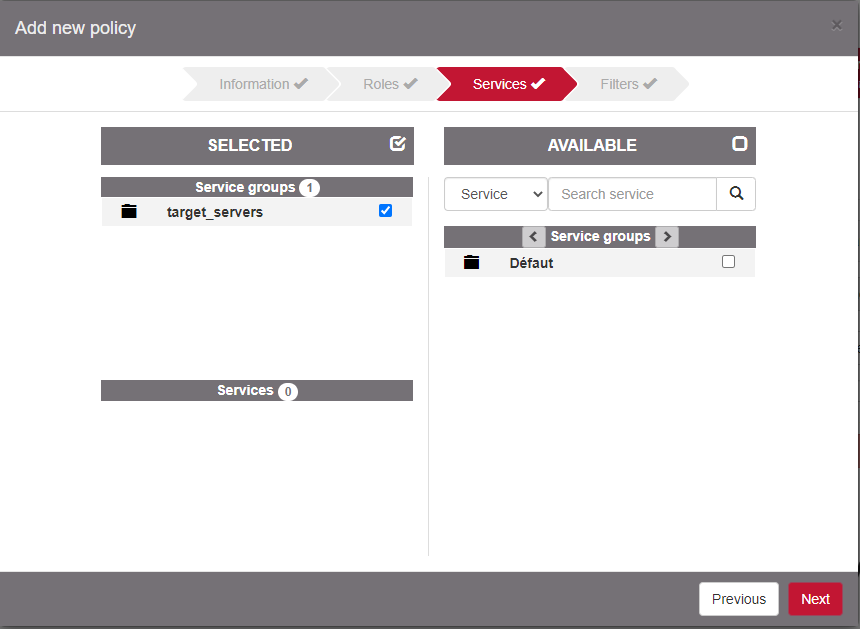The width and height of the screenshot is (860, 629).
Task: Close the Add new policy dialog
Action: click(x=836, y=26)
